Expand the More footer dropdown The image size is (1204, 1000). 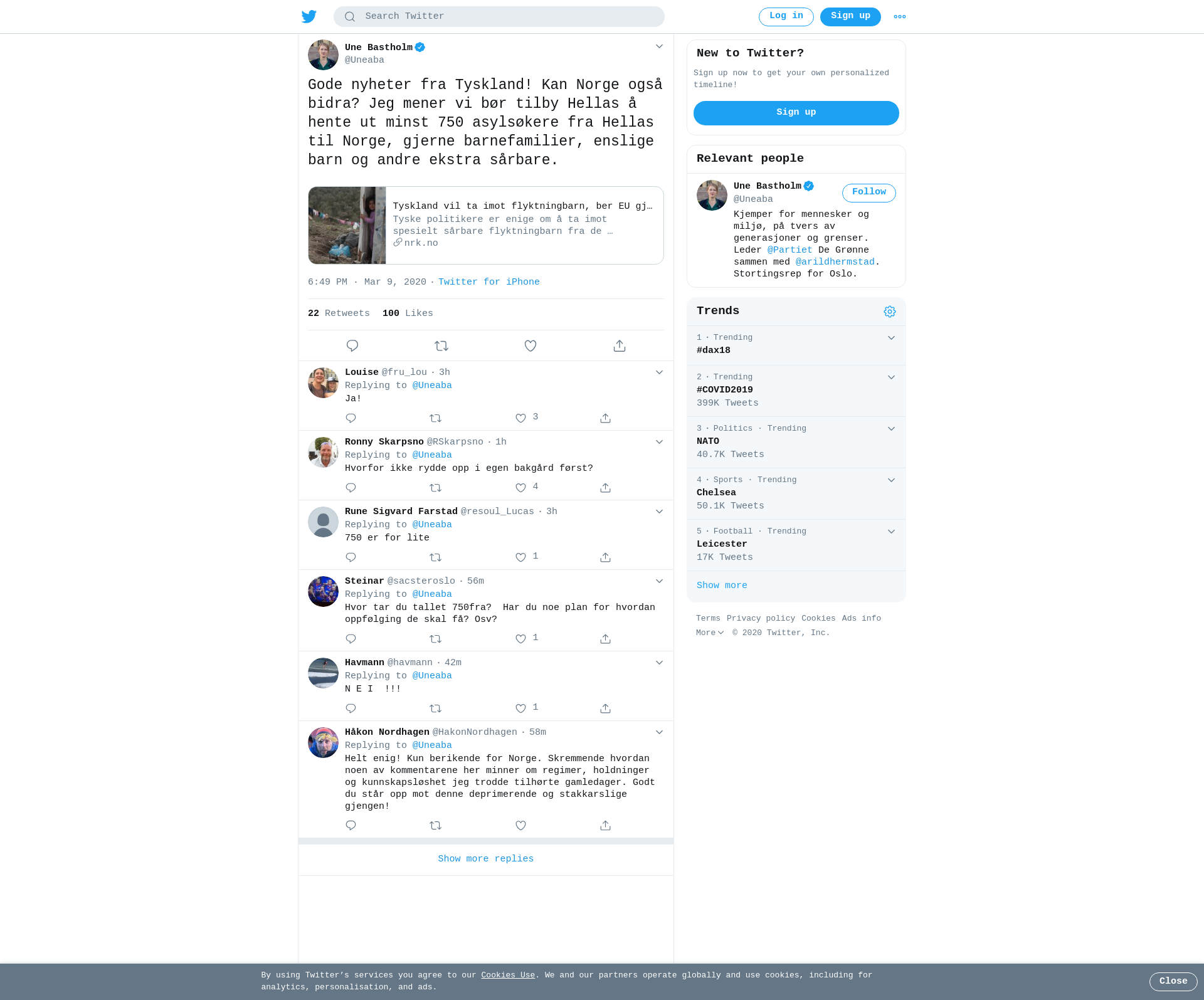coord(710,633)
